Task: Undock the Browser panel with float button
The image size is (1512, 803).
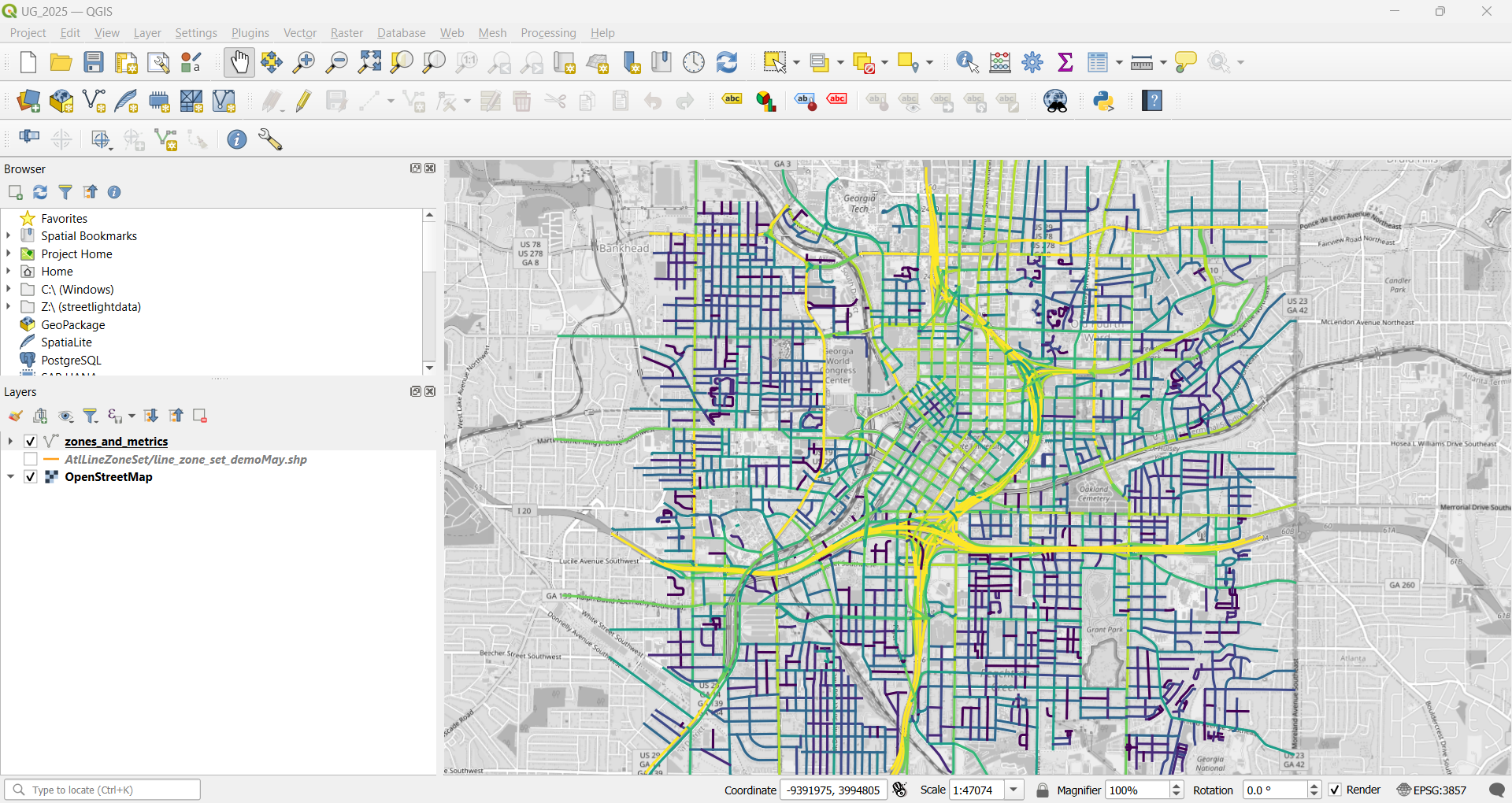Action: (416, 168)
